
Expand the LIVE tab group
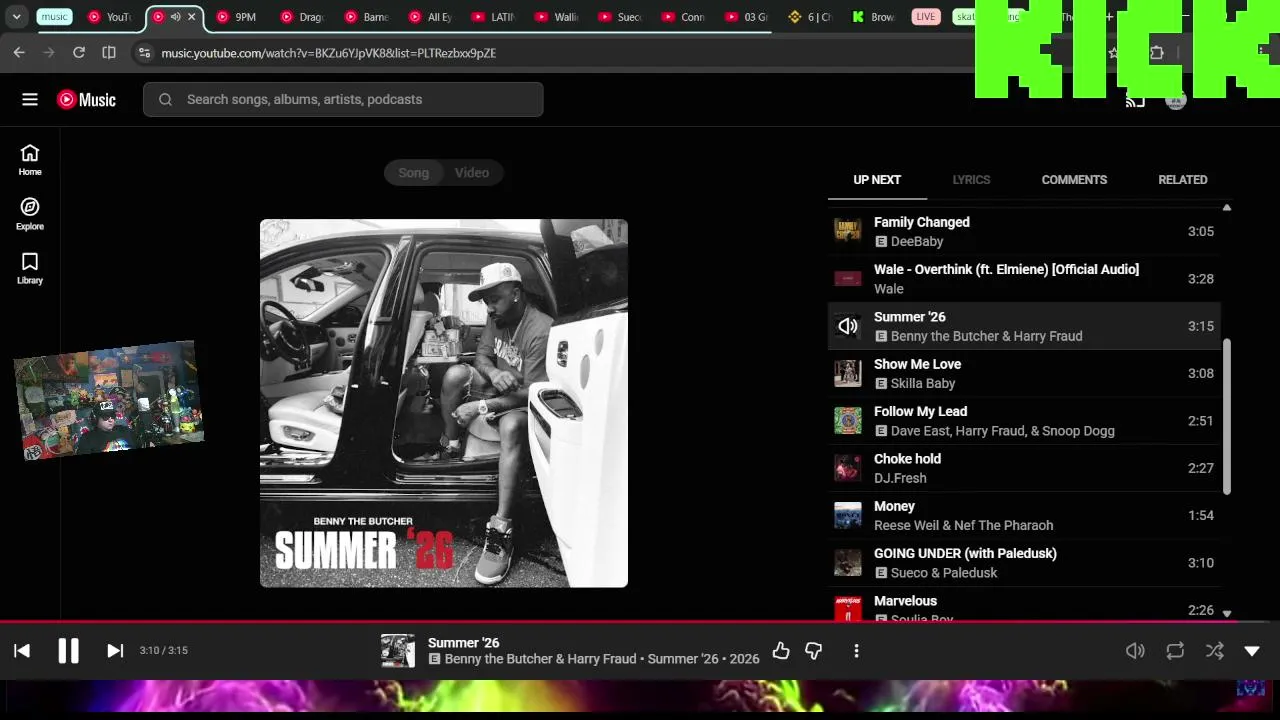[926, 17]
